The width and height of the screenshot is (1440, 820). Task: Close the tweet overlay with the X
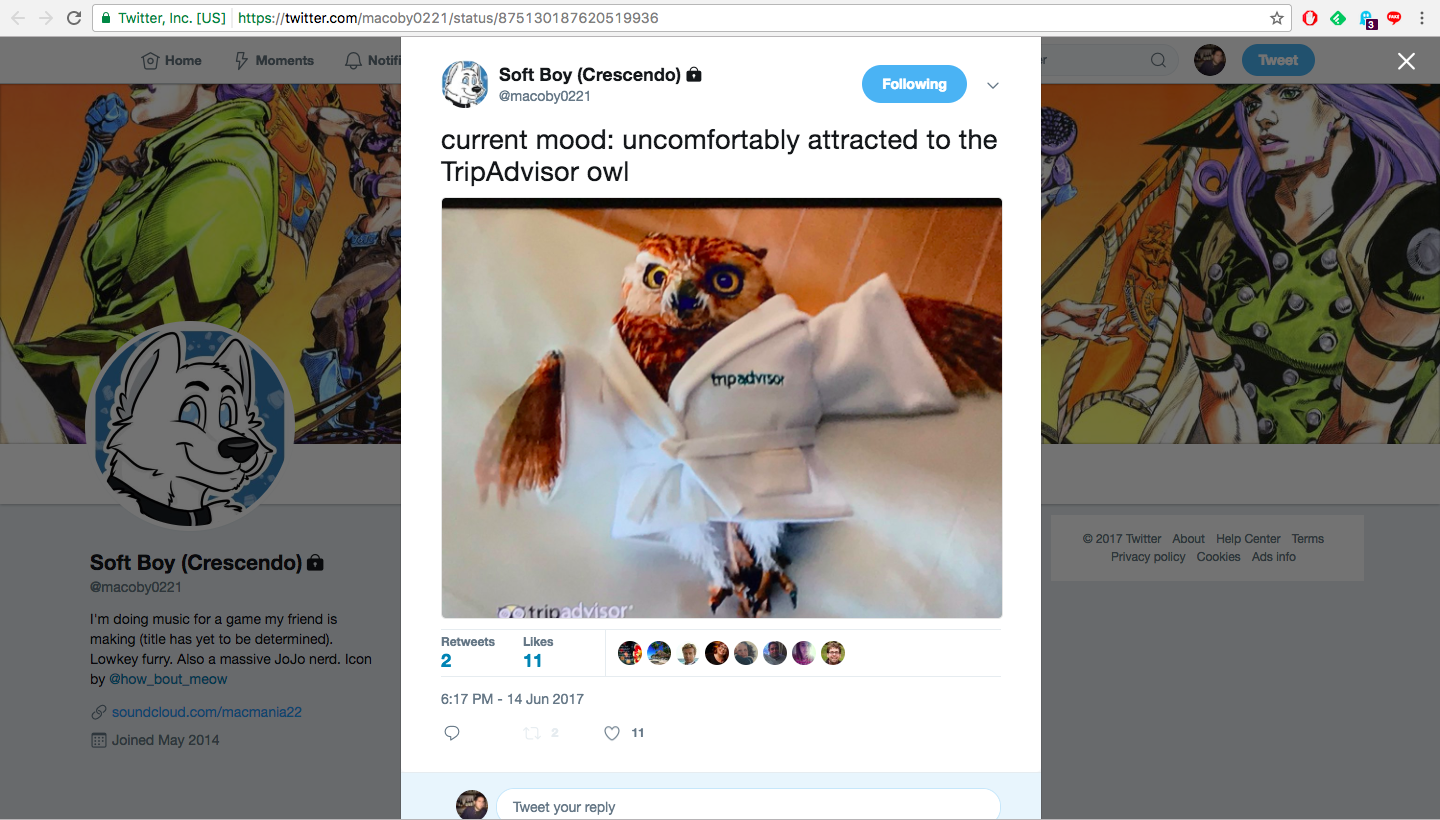coord(1406,61)
